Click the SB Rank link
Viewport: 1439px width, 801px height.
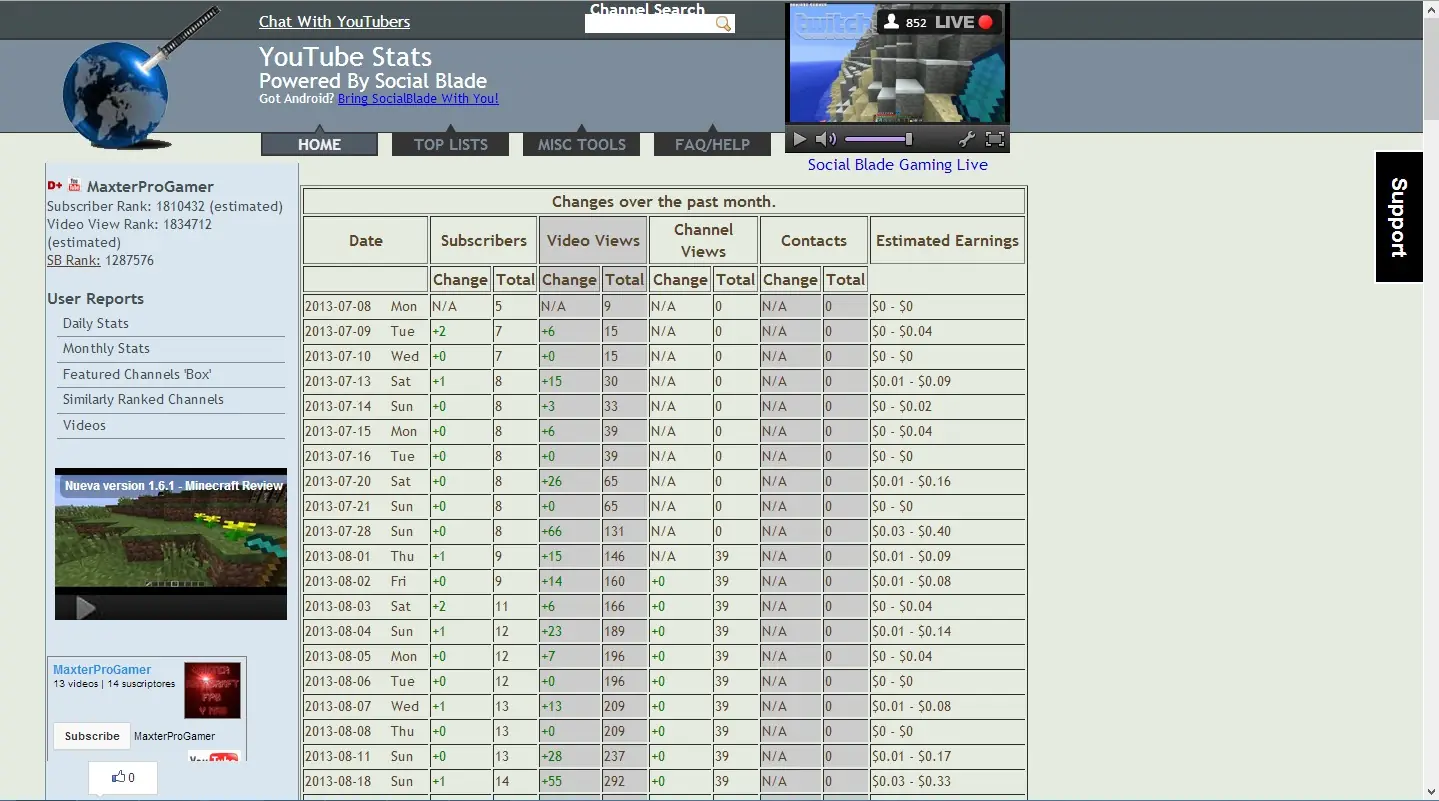73,260
